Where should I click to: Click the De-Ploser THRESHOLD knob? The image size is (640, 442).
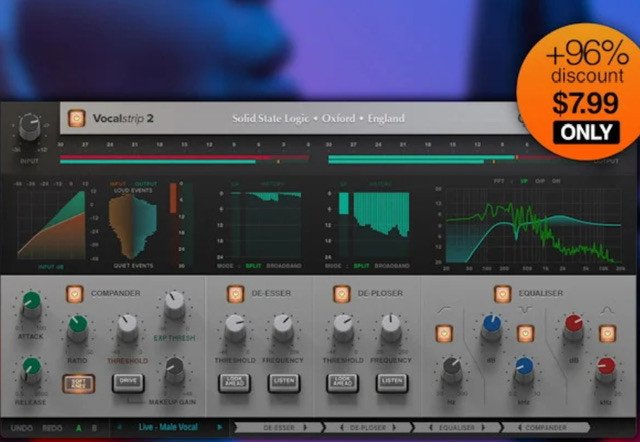pyautogui.click(x=343, y=328)
